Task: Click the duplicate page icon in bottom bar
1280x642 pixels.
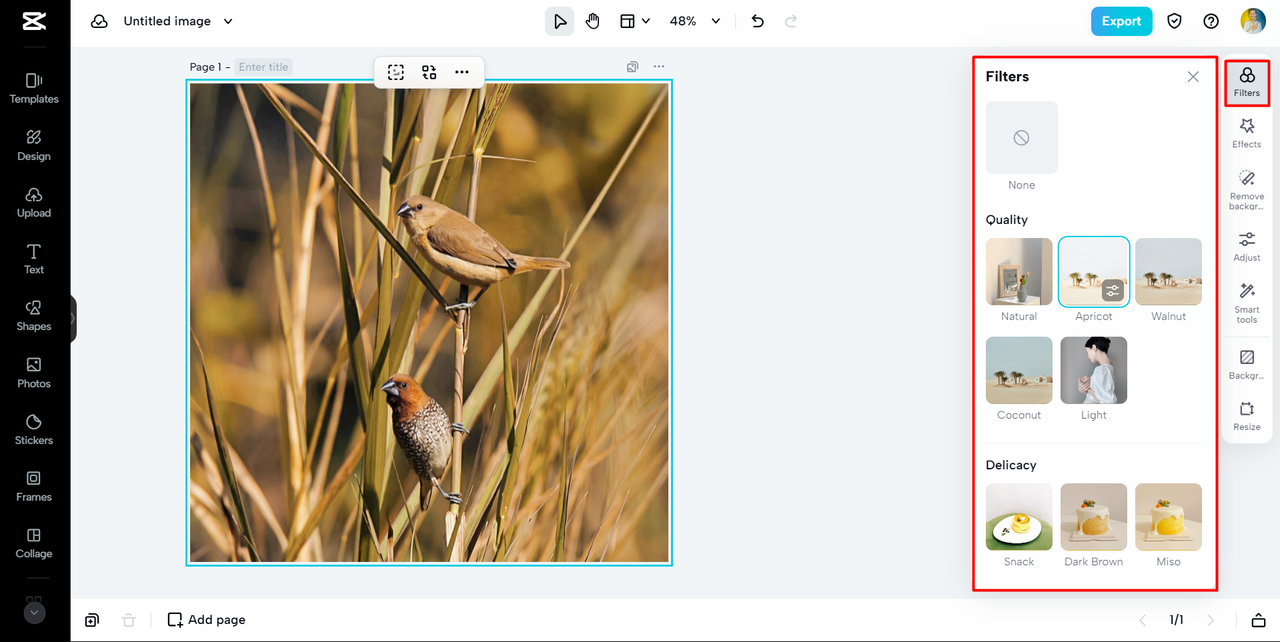Action: (92, 620)
